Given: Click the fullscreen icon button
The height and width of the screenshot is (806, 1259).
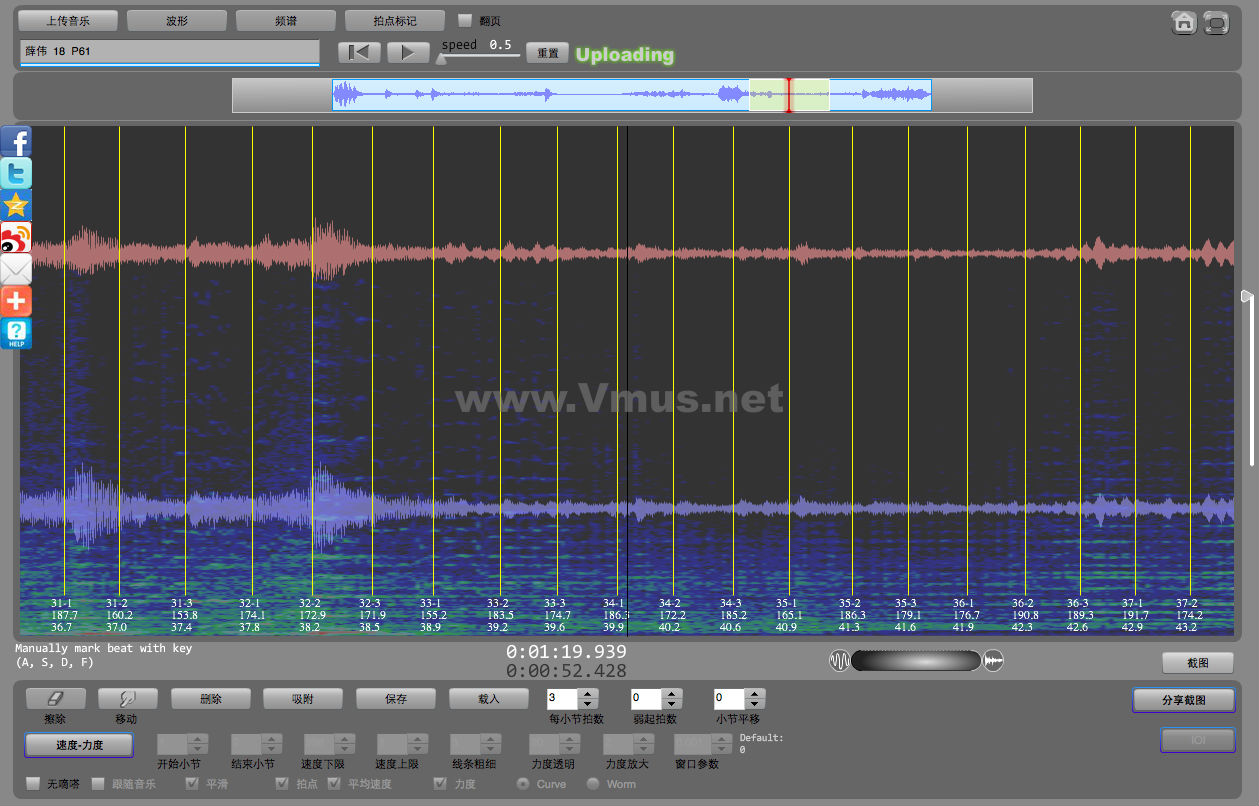Looking at the screenshot, I should 1216,22.
